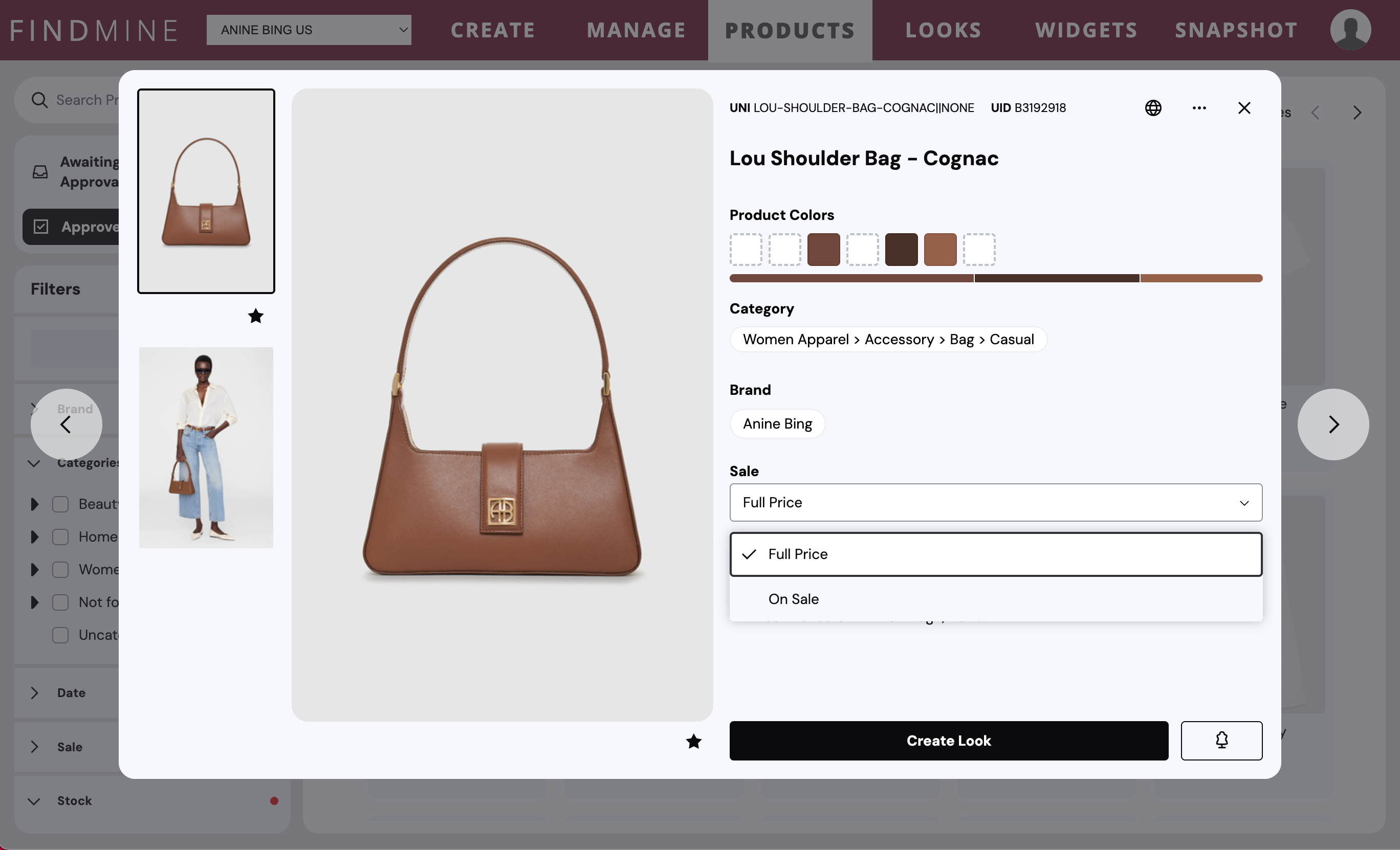The width and height of the screenshot is (1400, 850).
Task: Toggle the Home category checkbox
Action: pyautogui.click(x=60, y=536)
